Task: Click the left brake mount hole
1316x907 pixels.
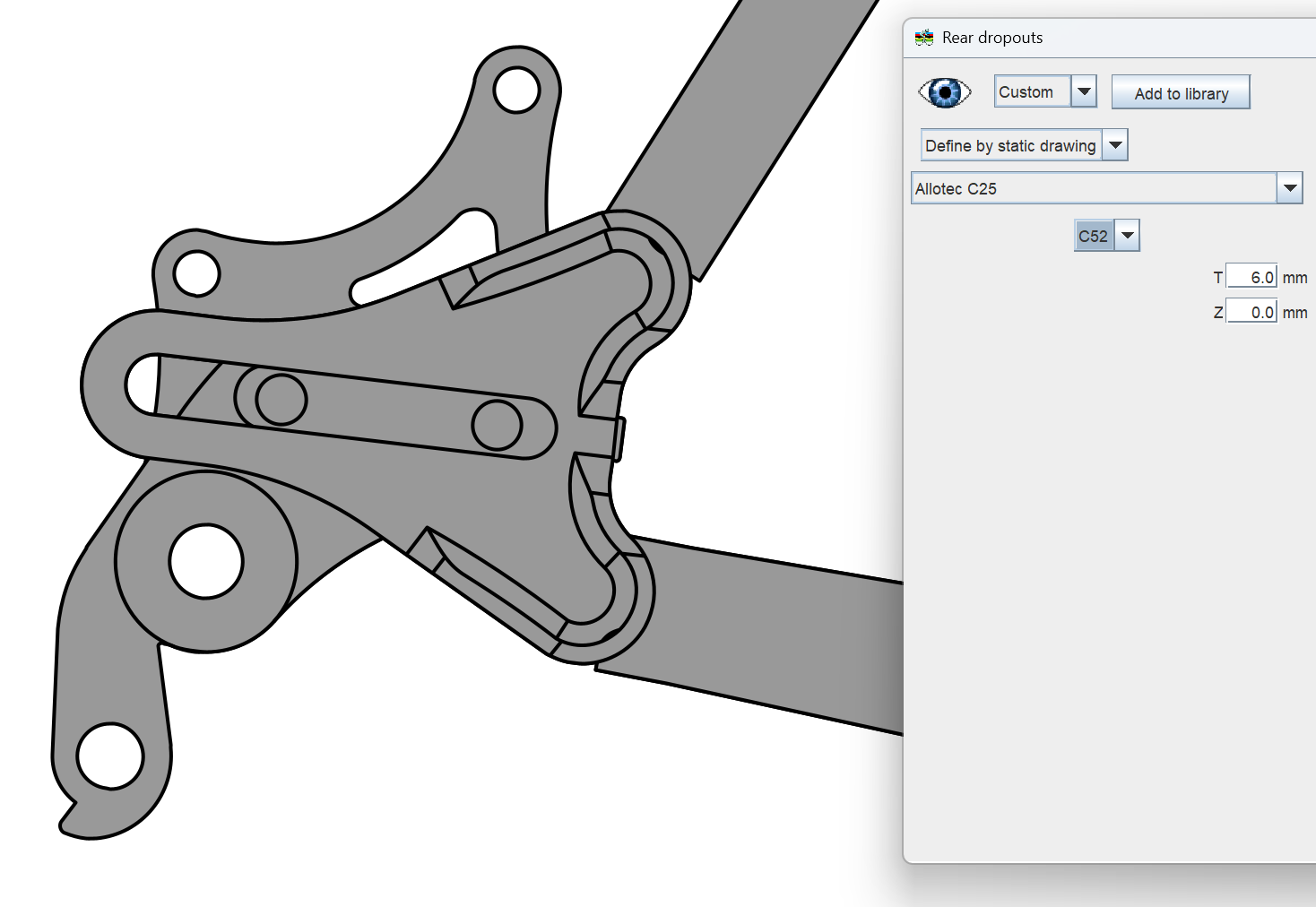Action: tap(197, 273)
